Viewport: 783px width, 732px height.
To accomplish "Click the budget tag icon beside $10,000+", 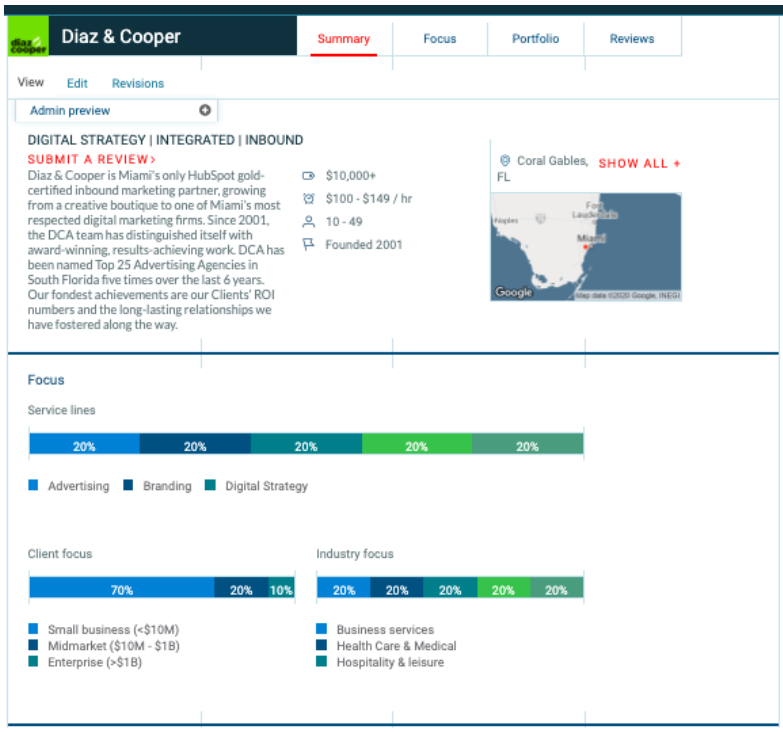I will pyautogui.click(x=309, y=175).
